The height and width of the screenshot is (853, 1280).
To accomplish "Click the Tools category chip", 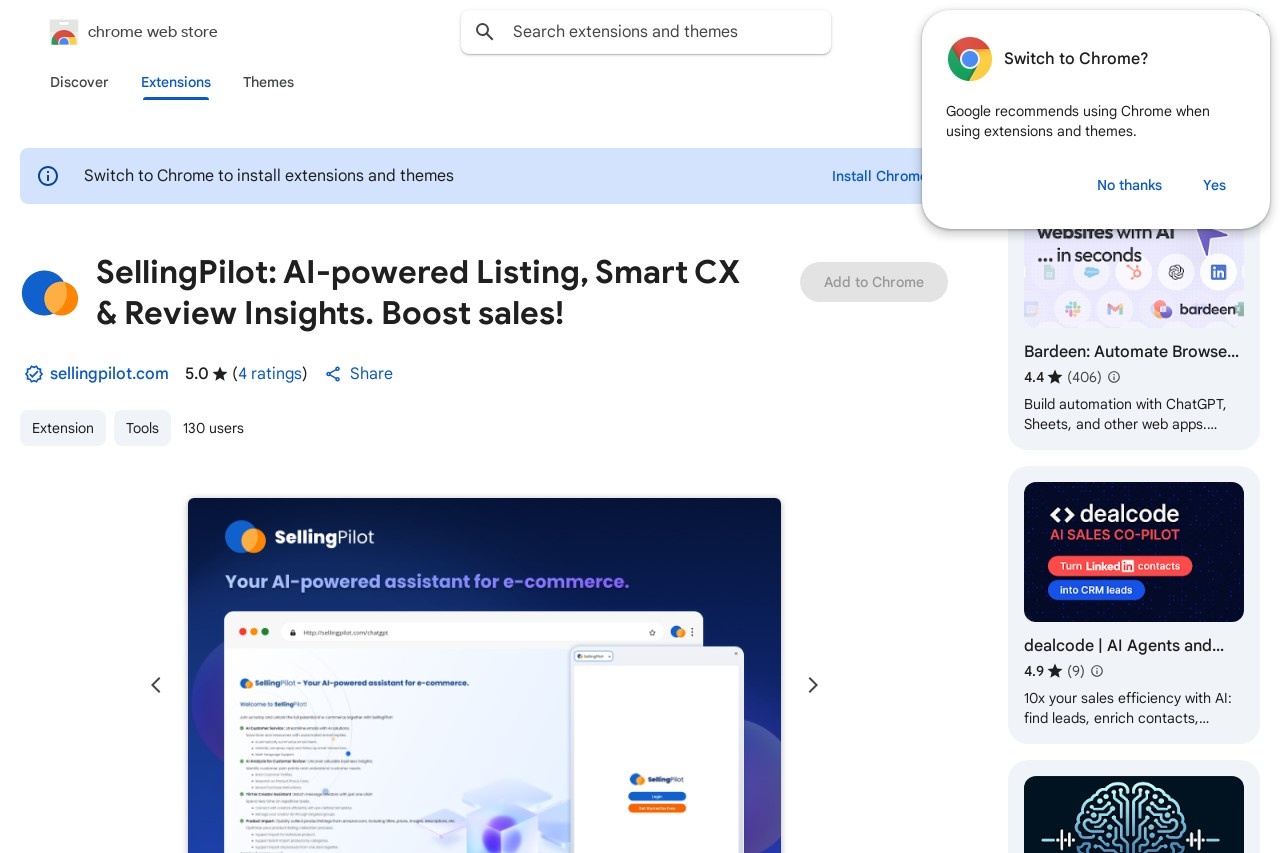I will pyautogui.click(x=142, y=428).
